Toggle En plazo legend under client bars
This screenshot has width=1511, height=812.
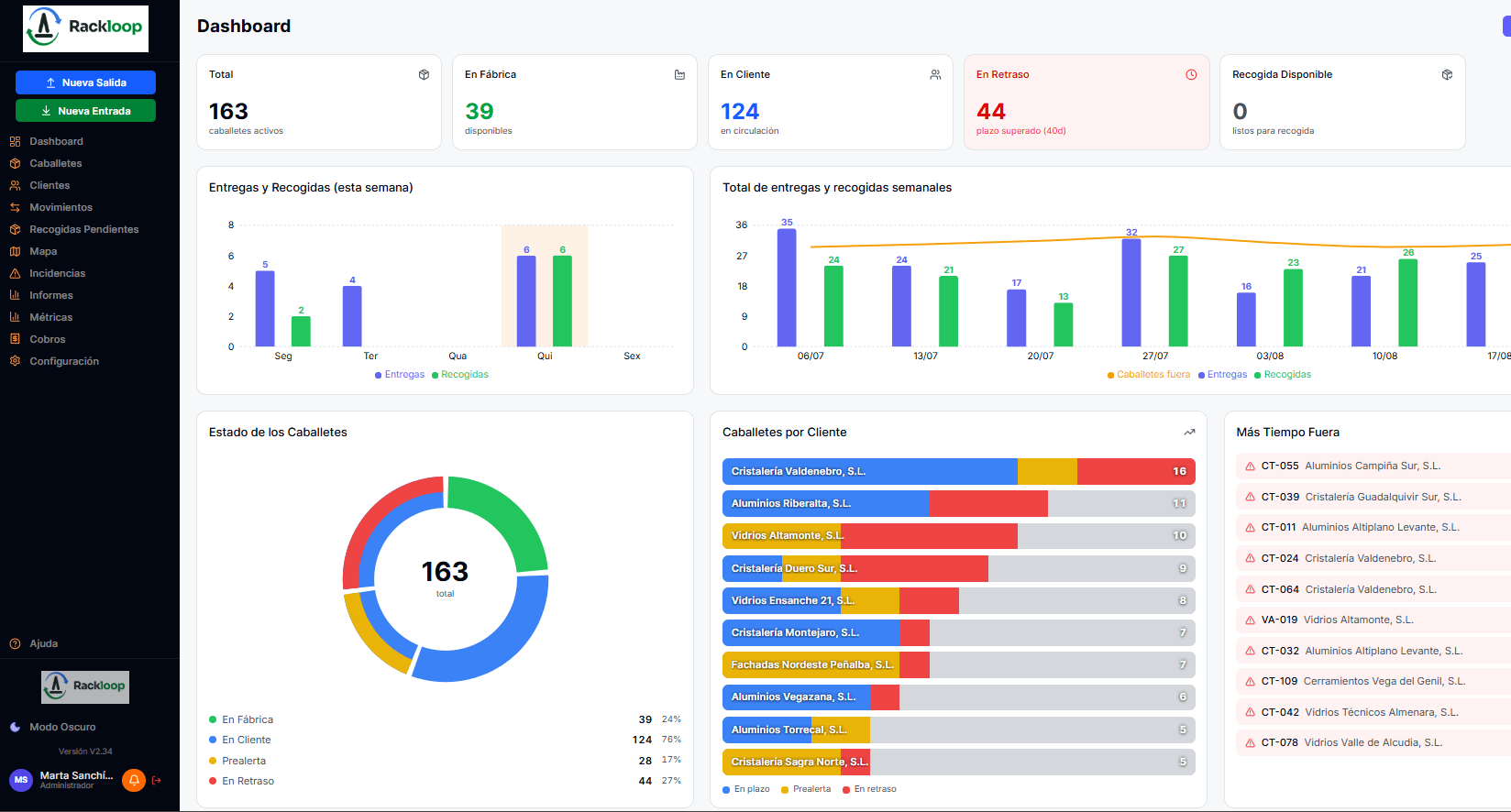tap(746, 789)
